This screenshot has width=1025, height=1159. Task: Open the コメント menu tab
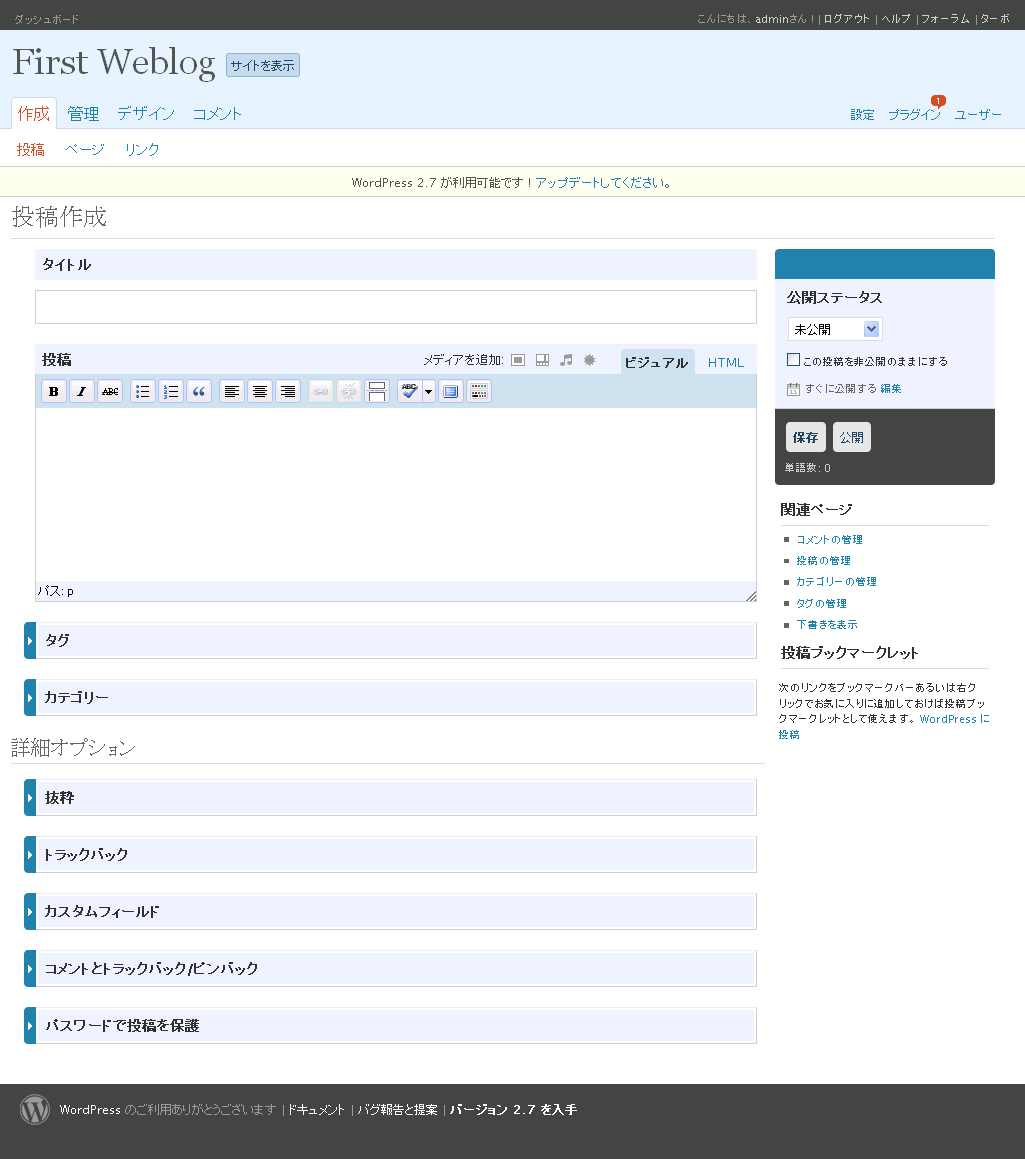coord(217,114)
